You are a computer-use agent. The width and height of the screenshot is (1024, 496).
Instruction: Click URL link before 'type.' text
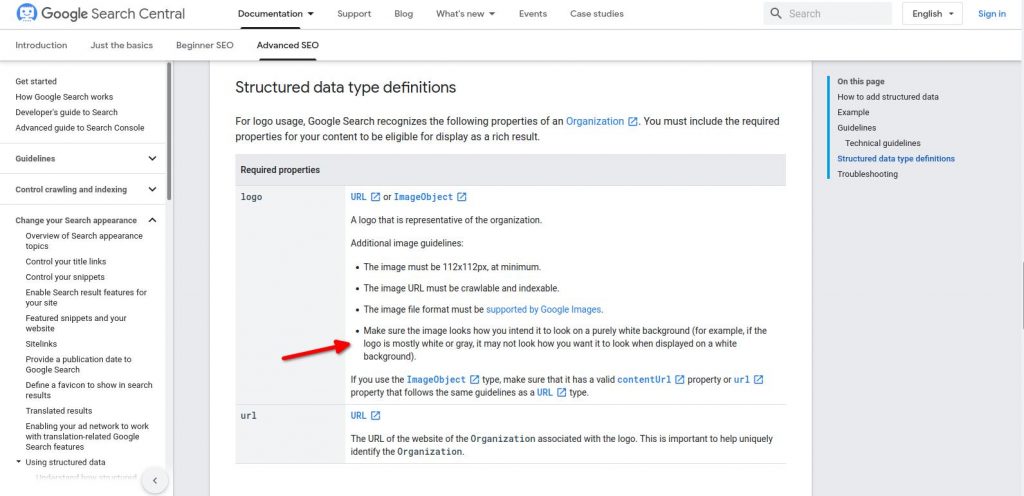pos(545,393)
